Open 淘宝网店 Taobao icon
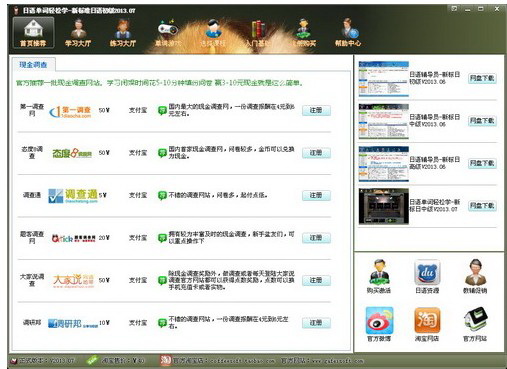The height and width of the screenshot is (369, 507). click(x=427, y=324)
